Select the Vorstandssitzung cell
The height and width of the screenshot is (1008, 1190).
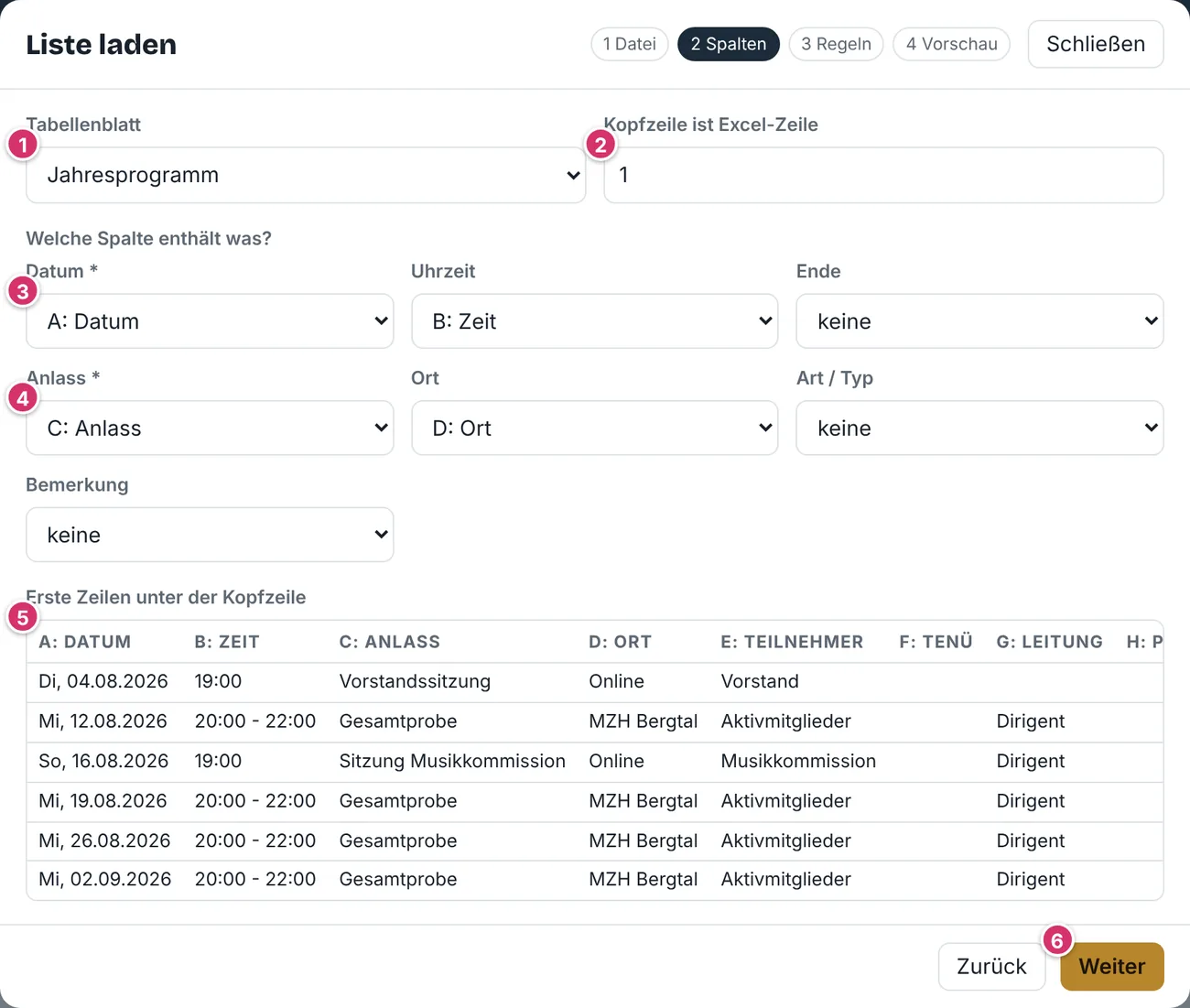(x=415, y=681)
